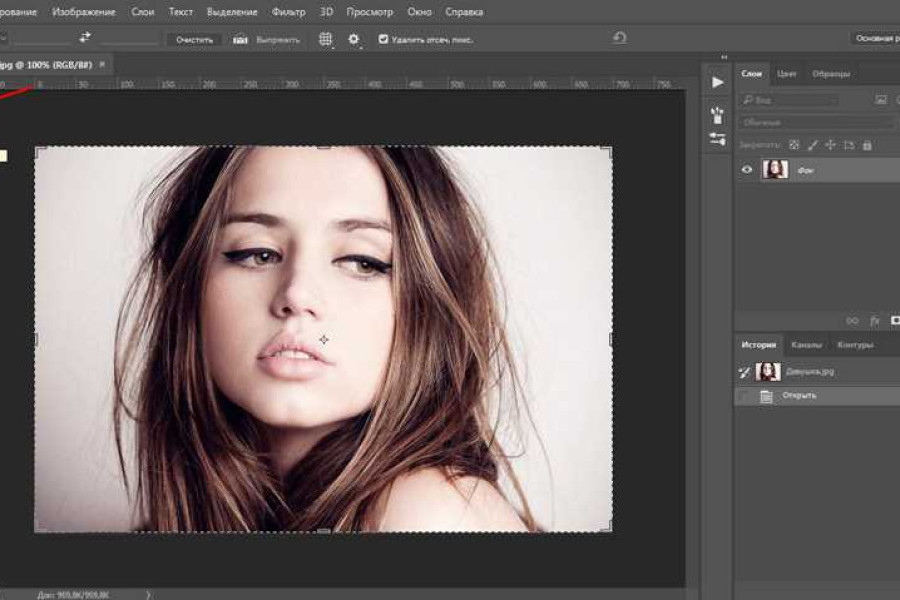
Task: Click the lock image pixels brush icon
Action: tap(811, 144)
